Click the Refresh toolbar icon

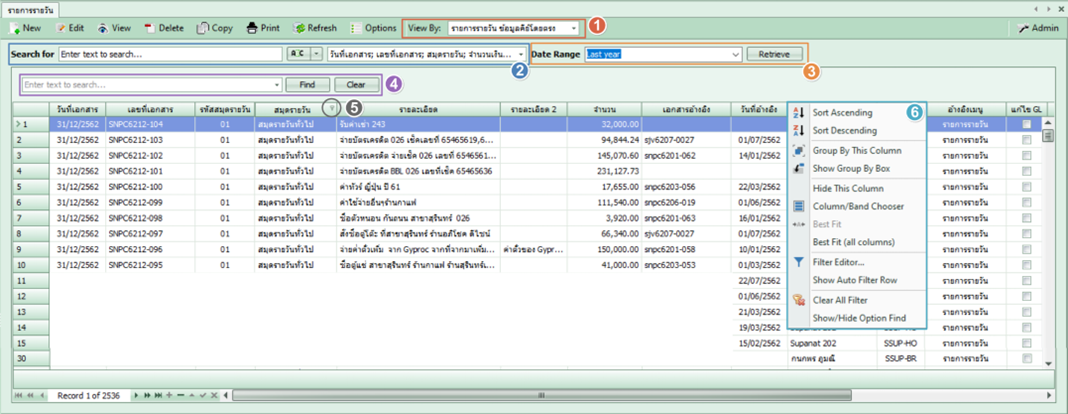(x=300, y=28)
